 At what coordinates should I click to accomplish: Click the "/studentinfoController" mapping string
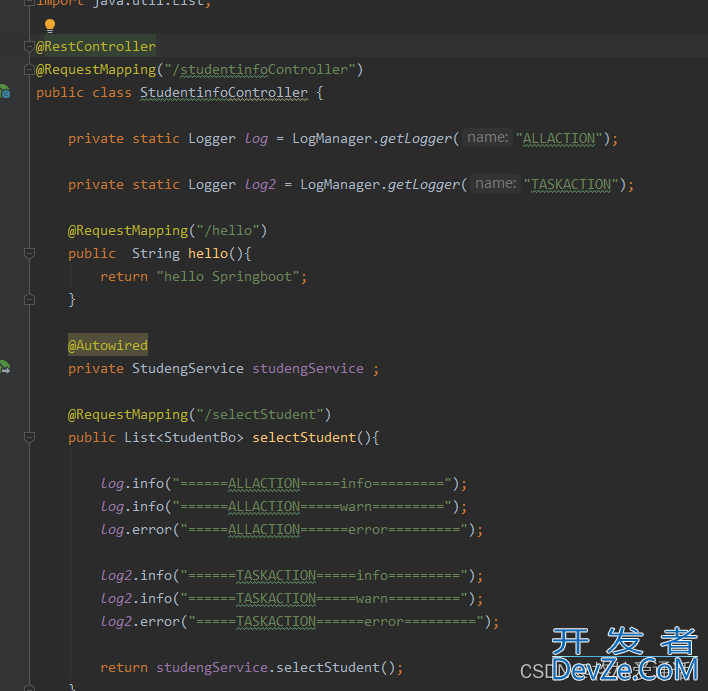pos(260,70)
